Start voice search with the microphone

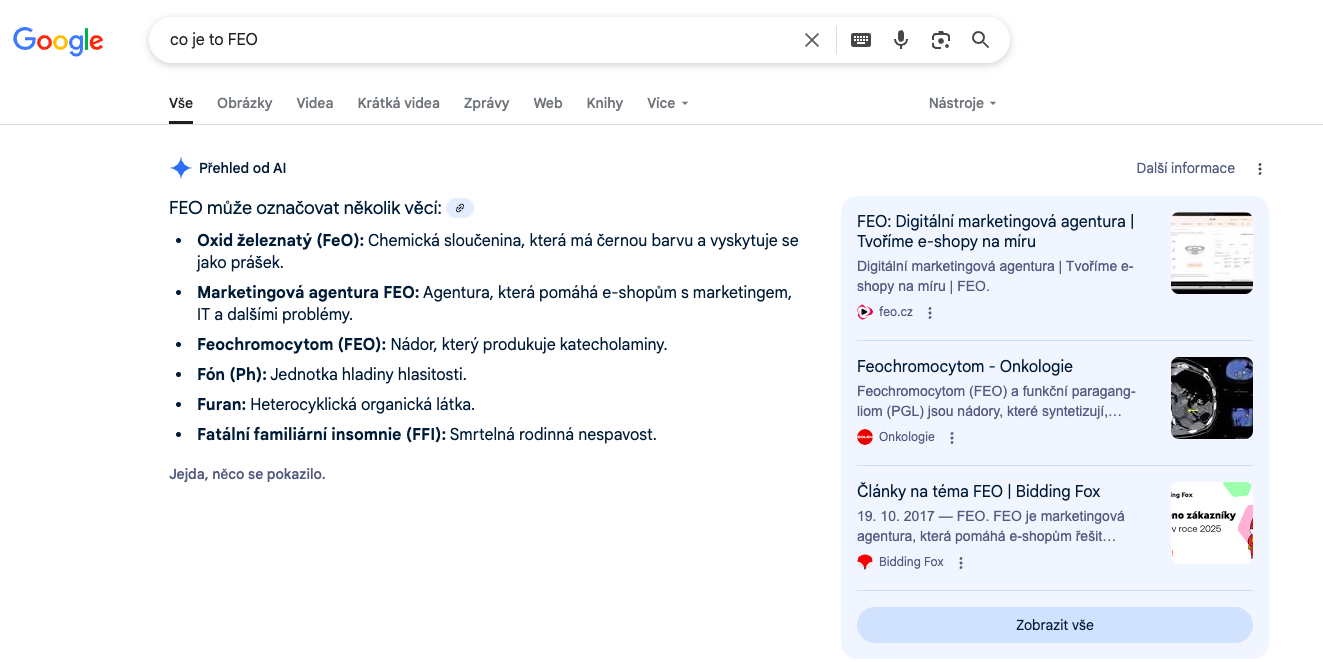pyautogui.click(x=901, y=40)
